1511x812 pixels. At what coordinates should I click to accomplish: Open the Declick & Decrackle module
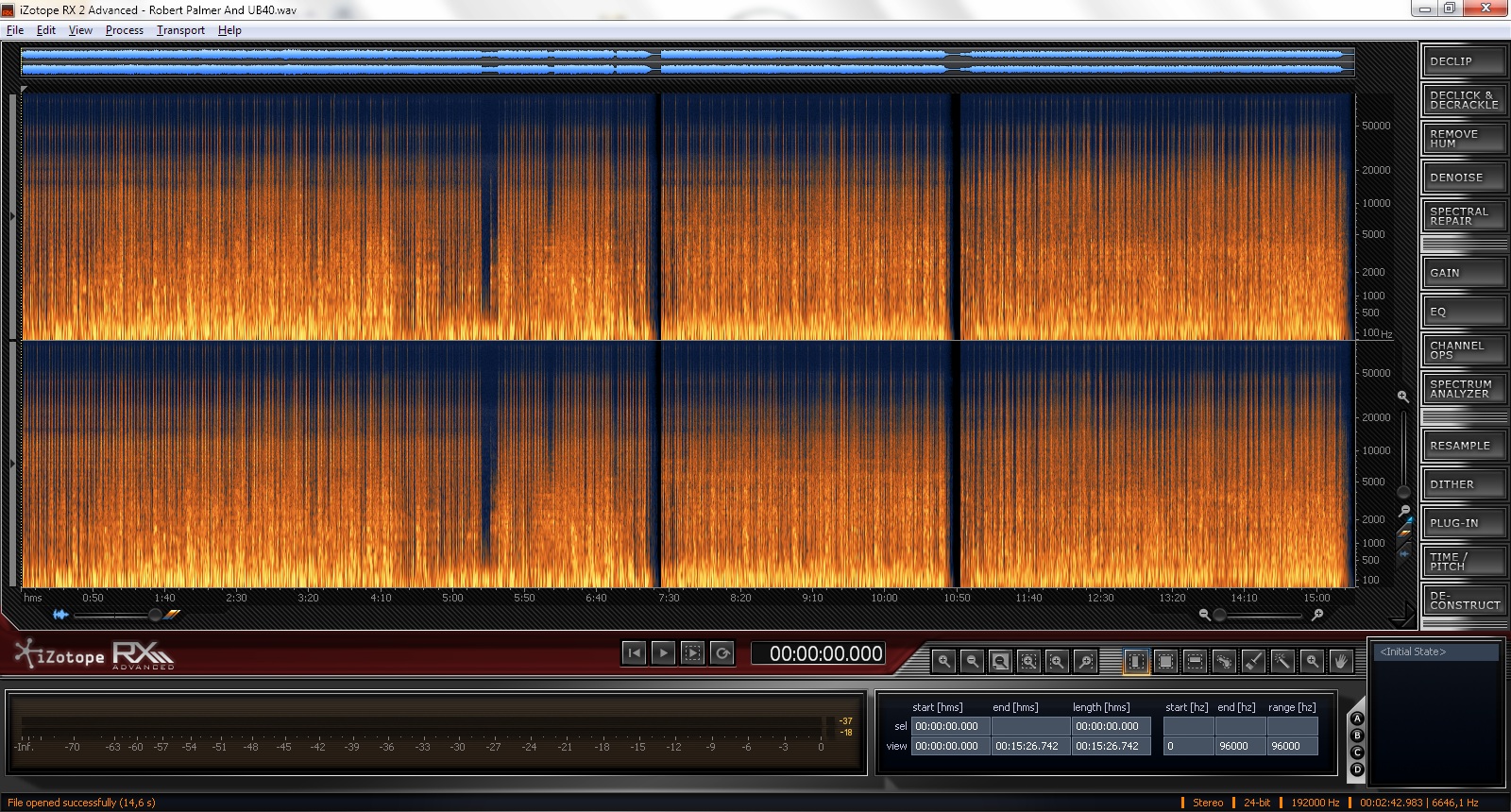click(1464, 100)
